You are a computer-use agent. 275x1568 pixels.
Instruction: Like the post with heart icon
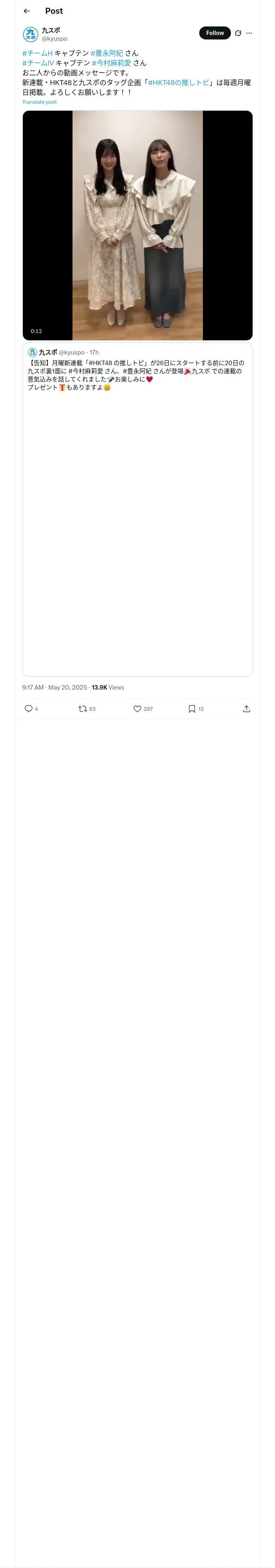[137, 709]
